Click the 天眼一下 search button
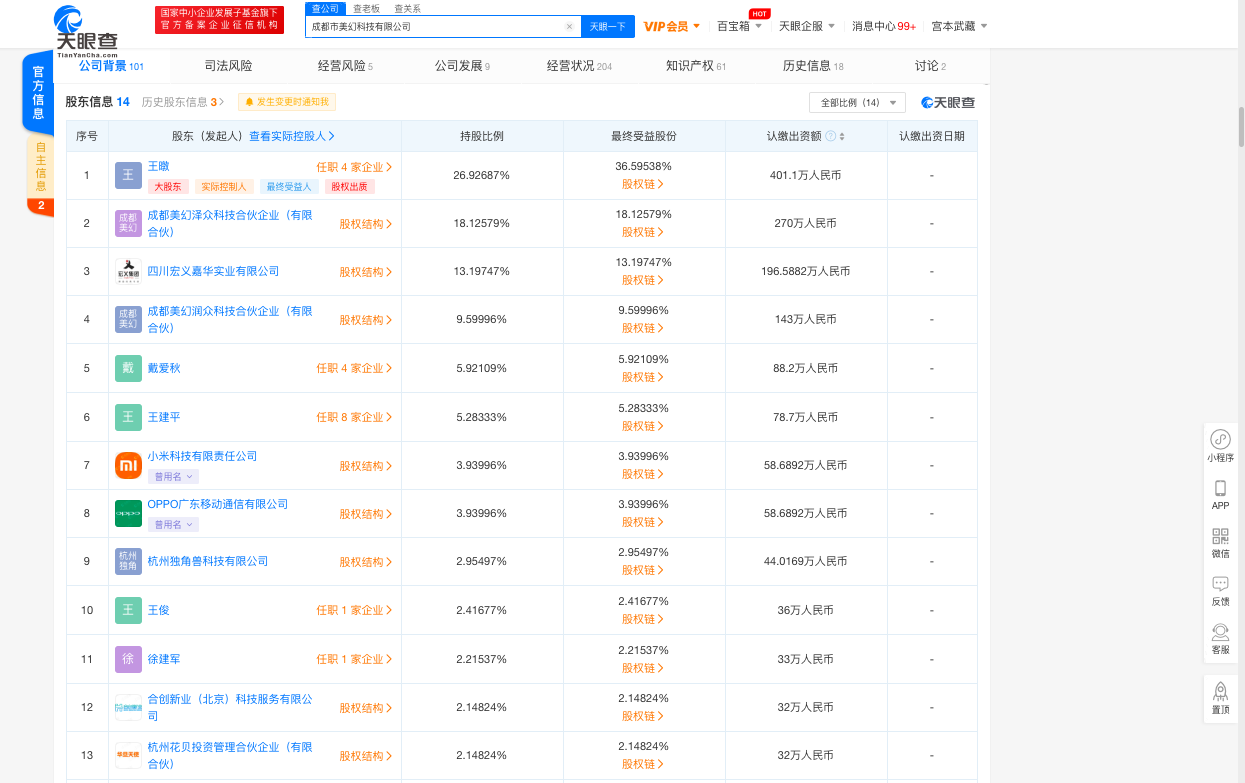This screenshot has width=1245, height=783. [x=609, y=25]
